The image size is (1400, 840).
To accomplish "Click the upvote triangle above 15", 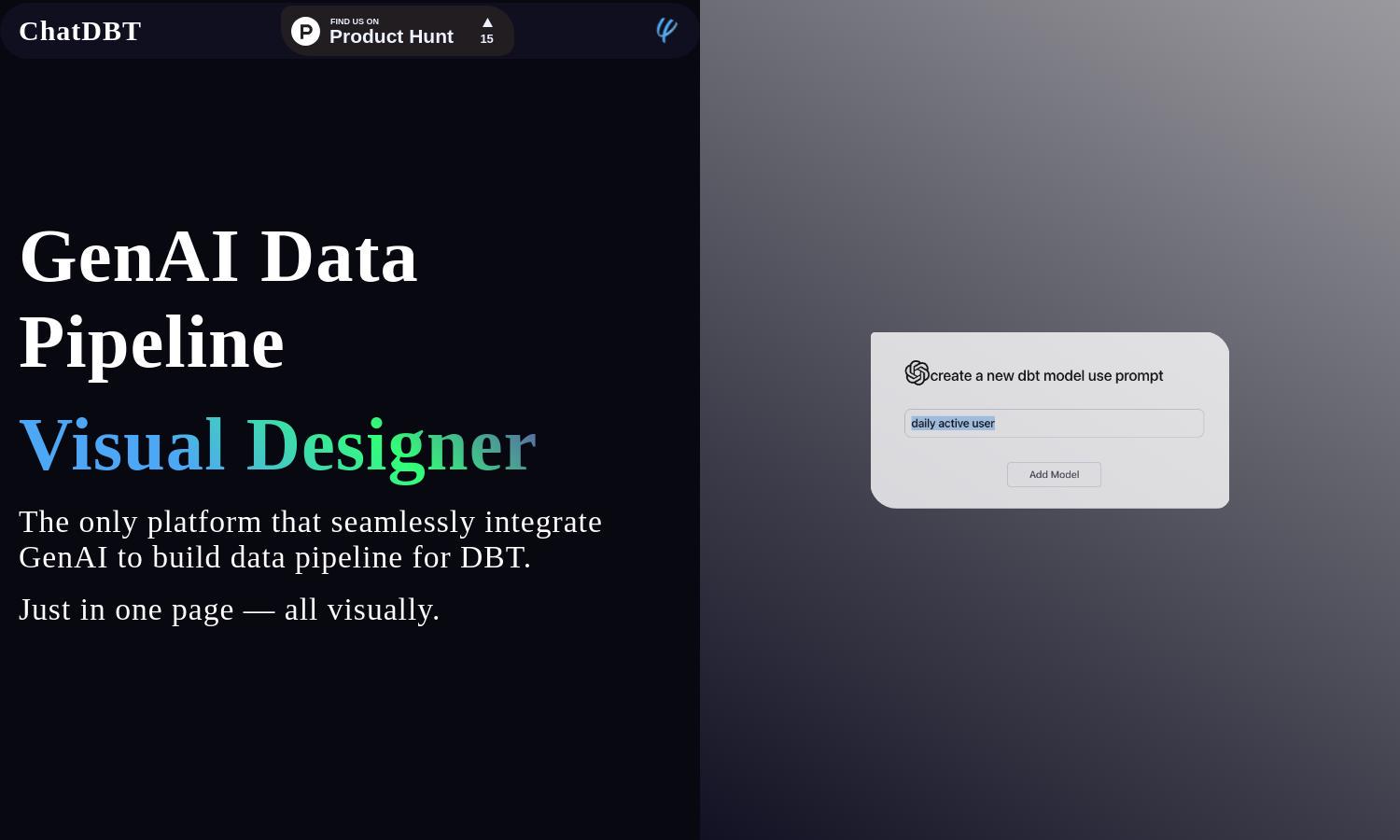I will click(487, 22).
